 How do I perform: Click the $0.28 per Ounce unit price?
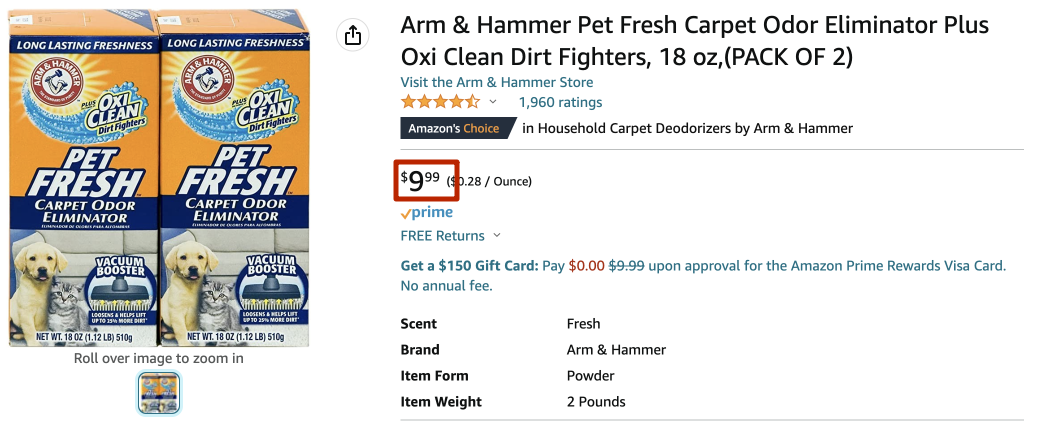pos(489,181)
